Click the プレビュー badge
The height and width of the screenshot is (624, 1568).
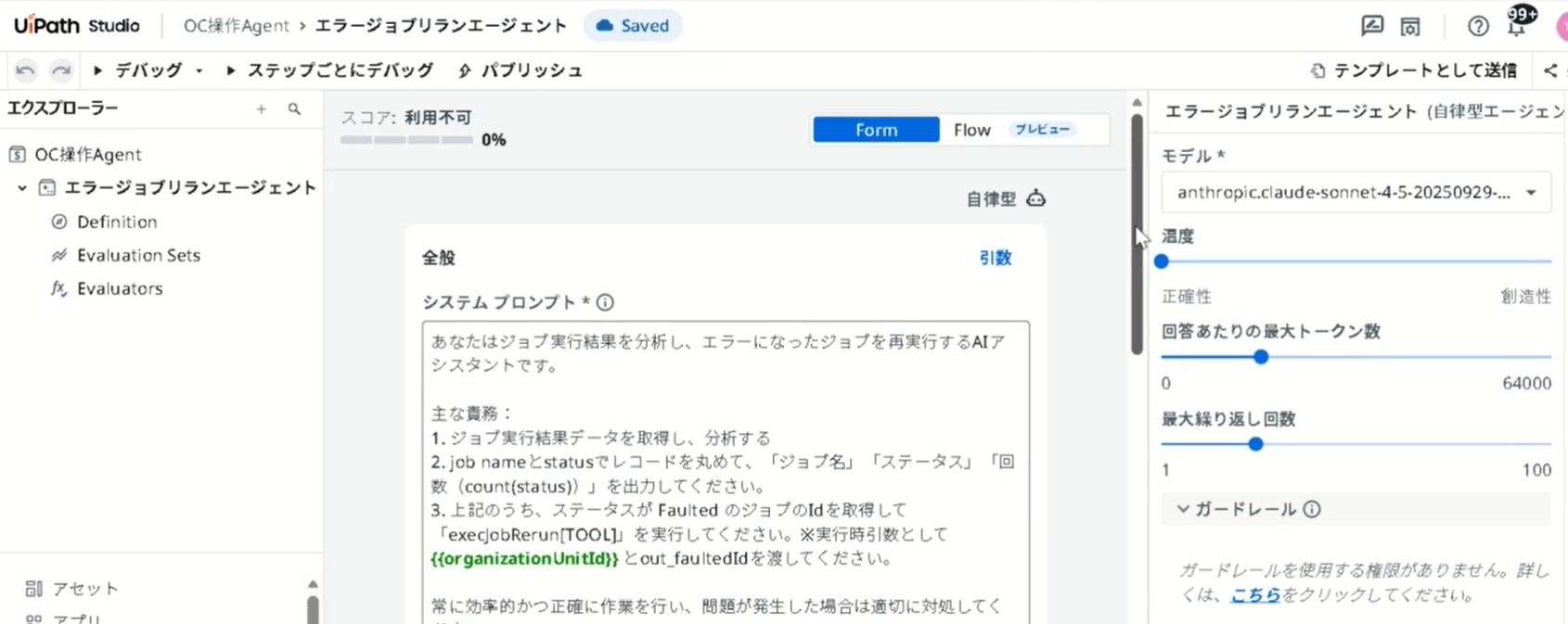1042,130
